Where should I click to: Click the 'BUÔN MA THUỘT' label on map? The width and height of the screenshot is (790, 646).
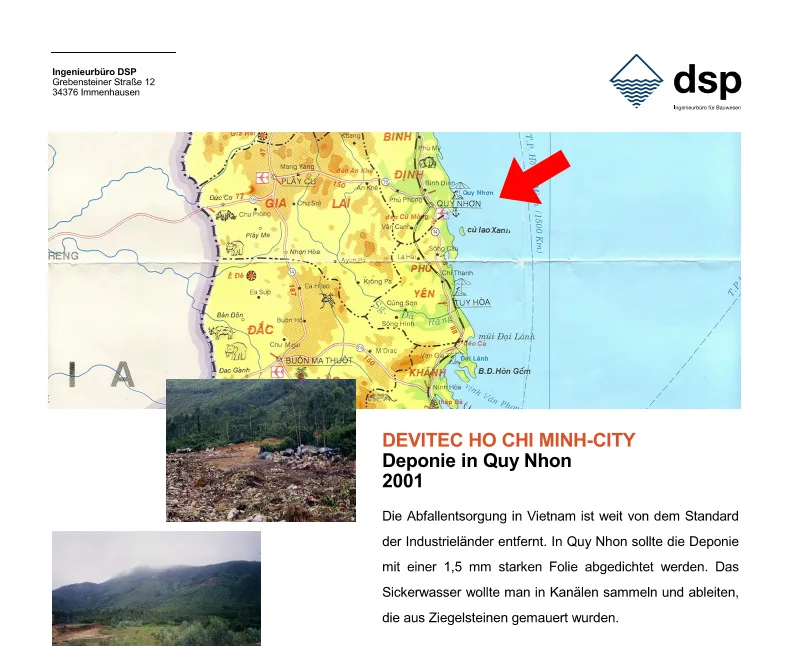(318, 361)
